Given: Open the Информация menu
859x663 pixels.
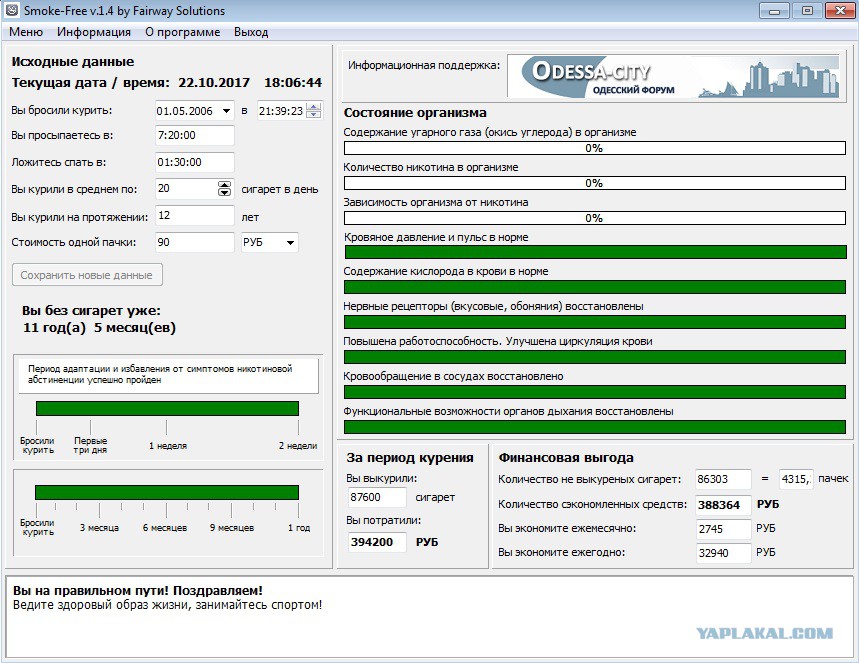Looking at the screenshot, I should pos(94,32).
